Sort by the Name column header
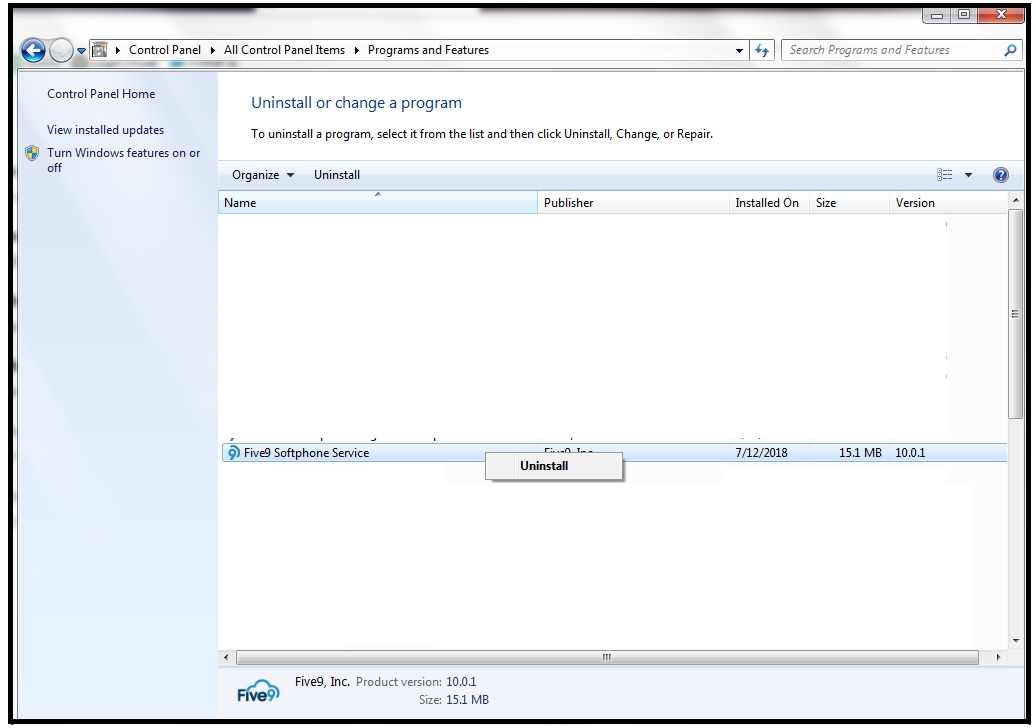This screenshot has height=728, width=1036. 378,203
